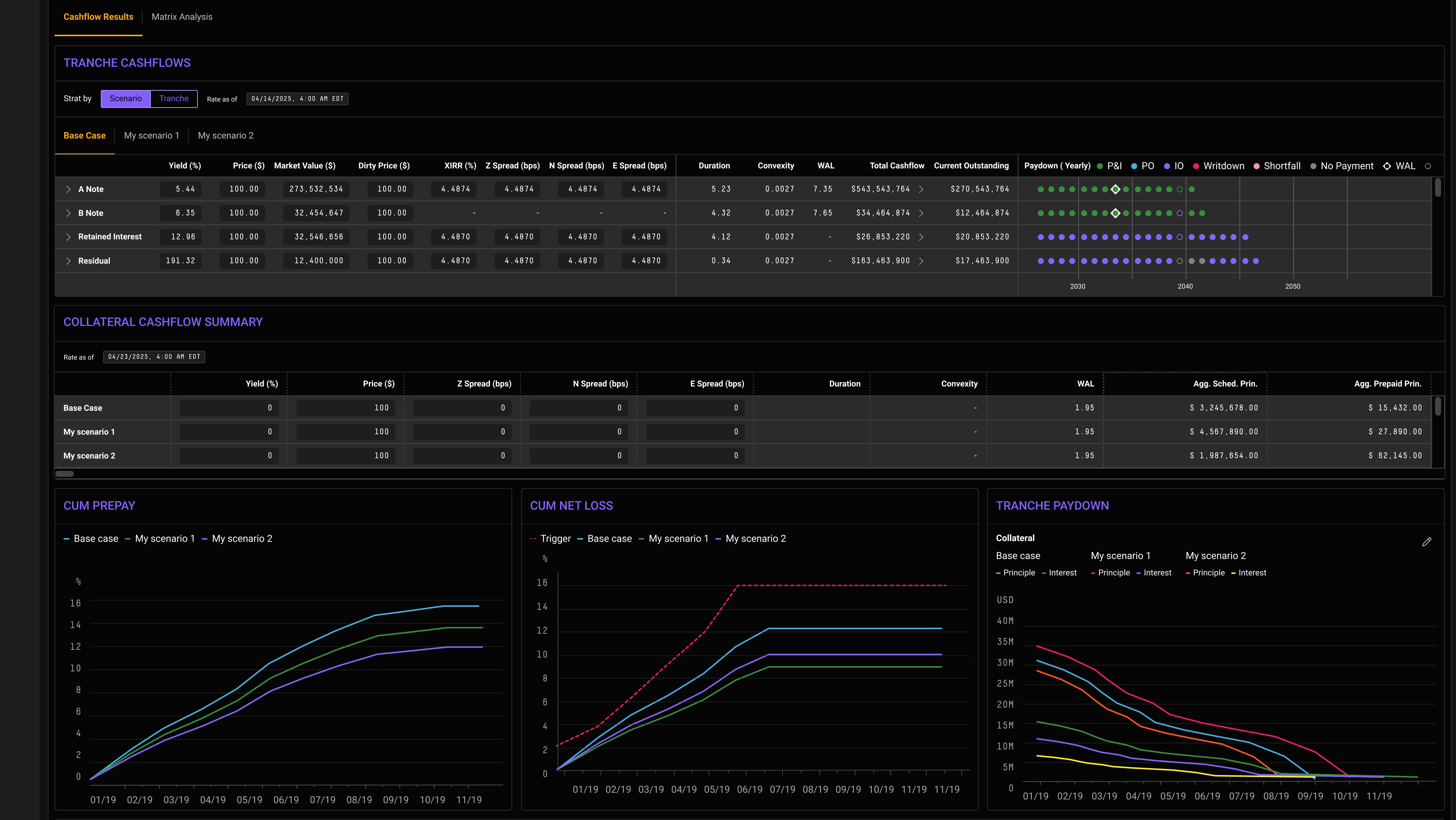
Task: Open Residual total cashflow details arrow
Action: pyautogui.click(x=921, y=261)
